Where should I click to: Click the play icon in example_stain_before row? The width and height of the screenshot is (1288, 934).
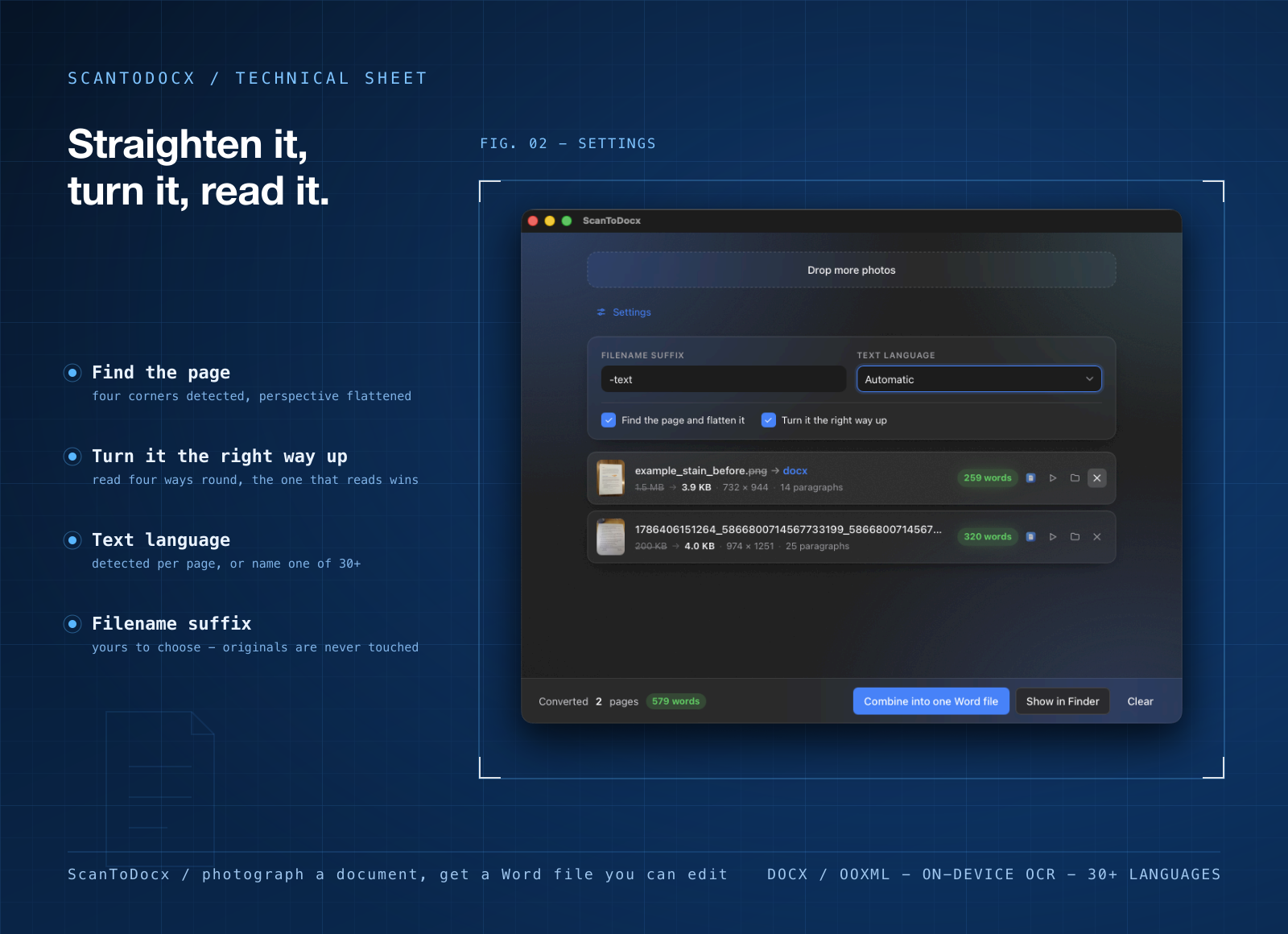click(x=1053, y=478)
